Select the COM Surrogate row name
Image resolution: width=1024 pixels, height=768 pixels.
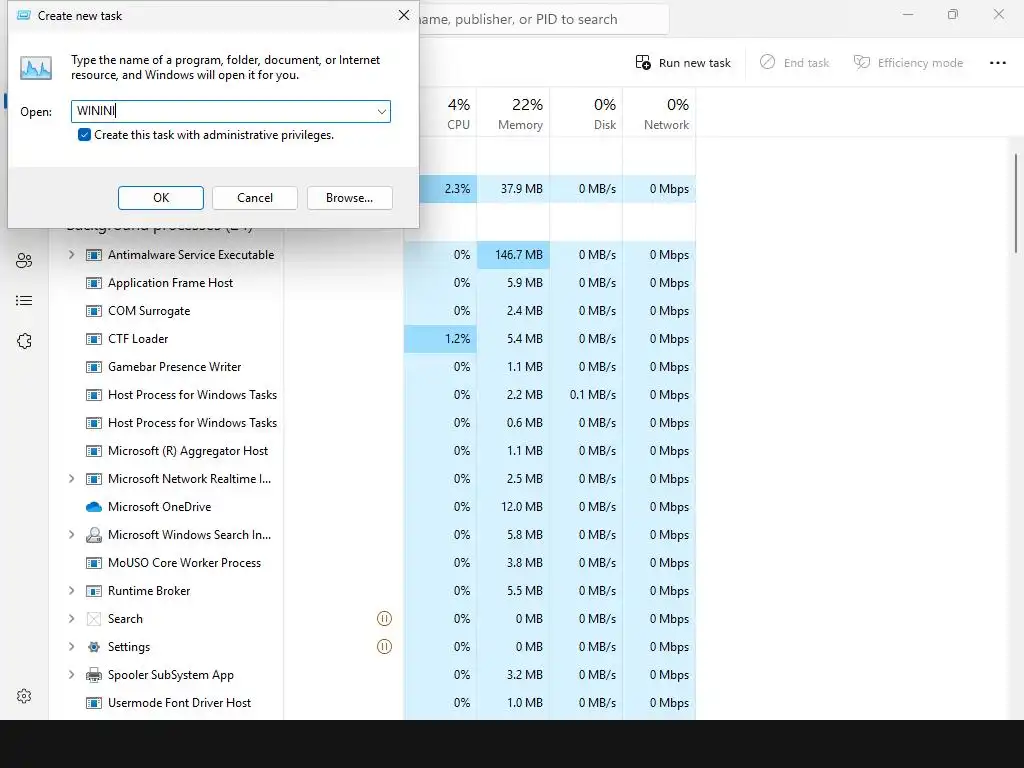coord(149,311)
